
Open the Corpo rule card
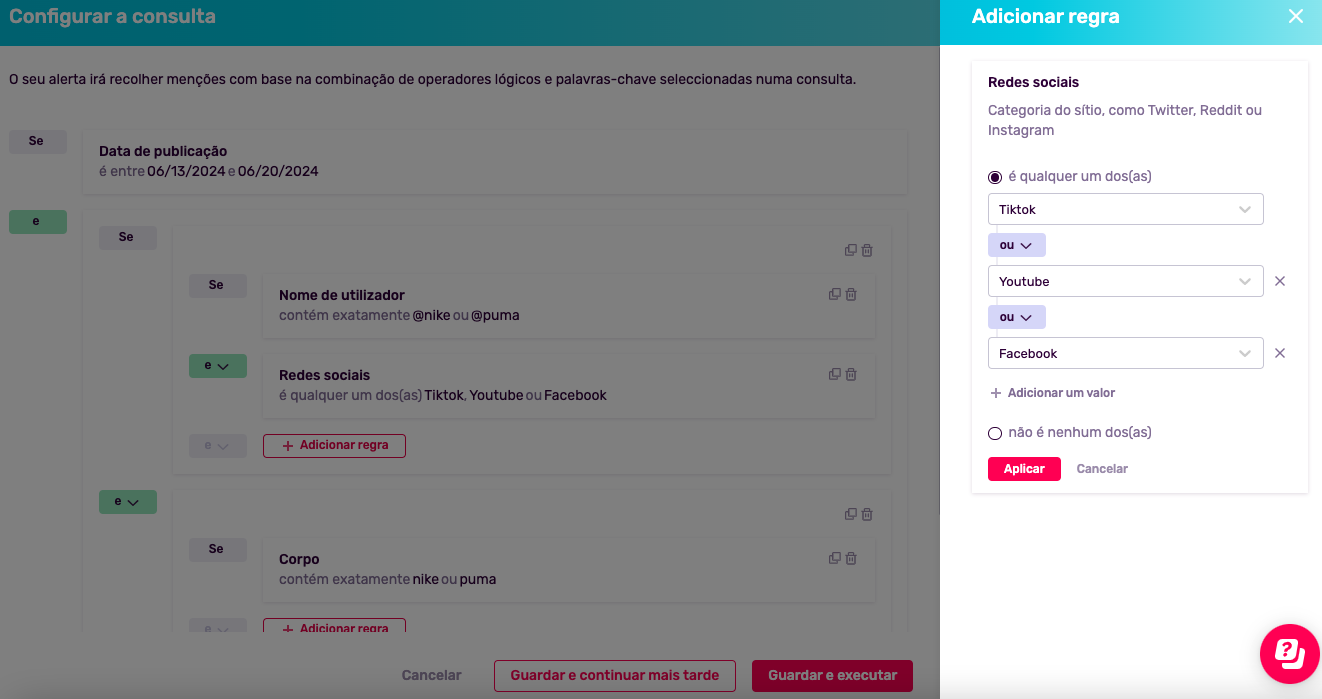(569, 569)
